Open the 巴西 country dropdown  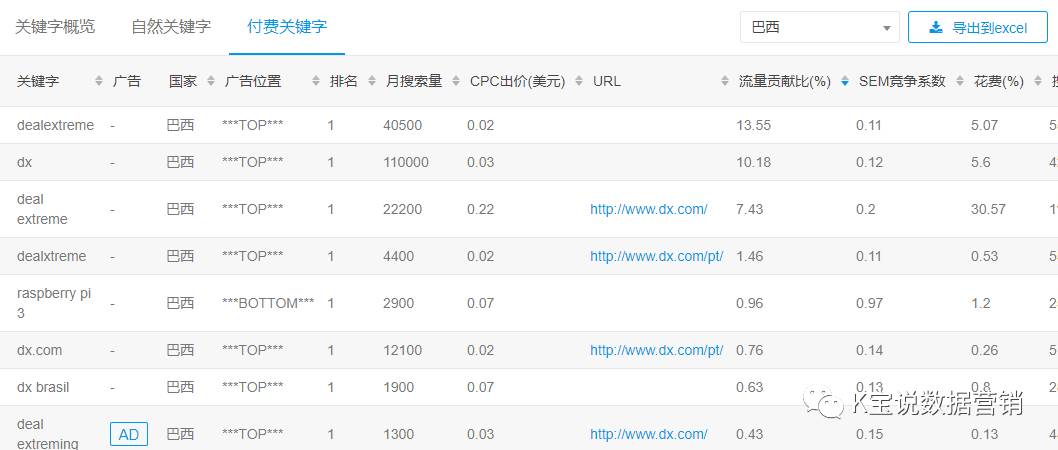819,28
